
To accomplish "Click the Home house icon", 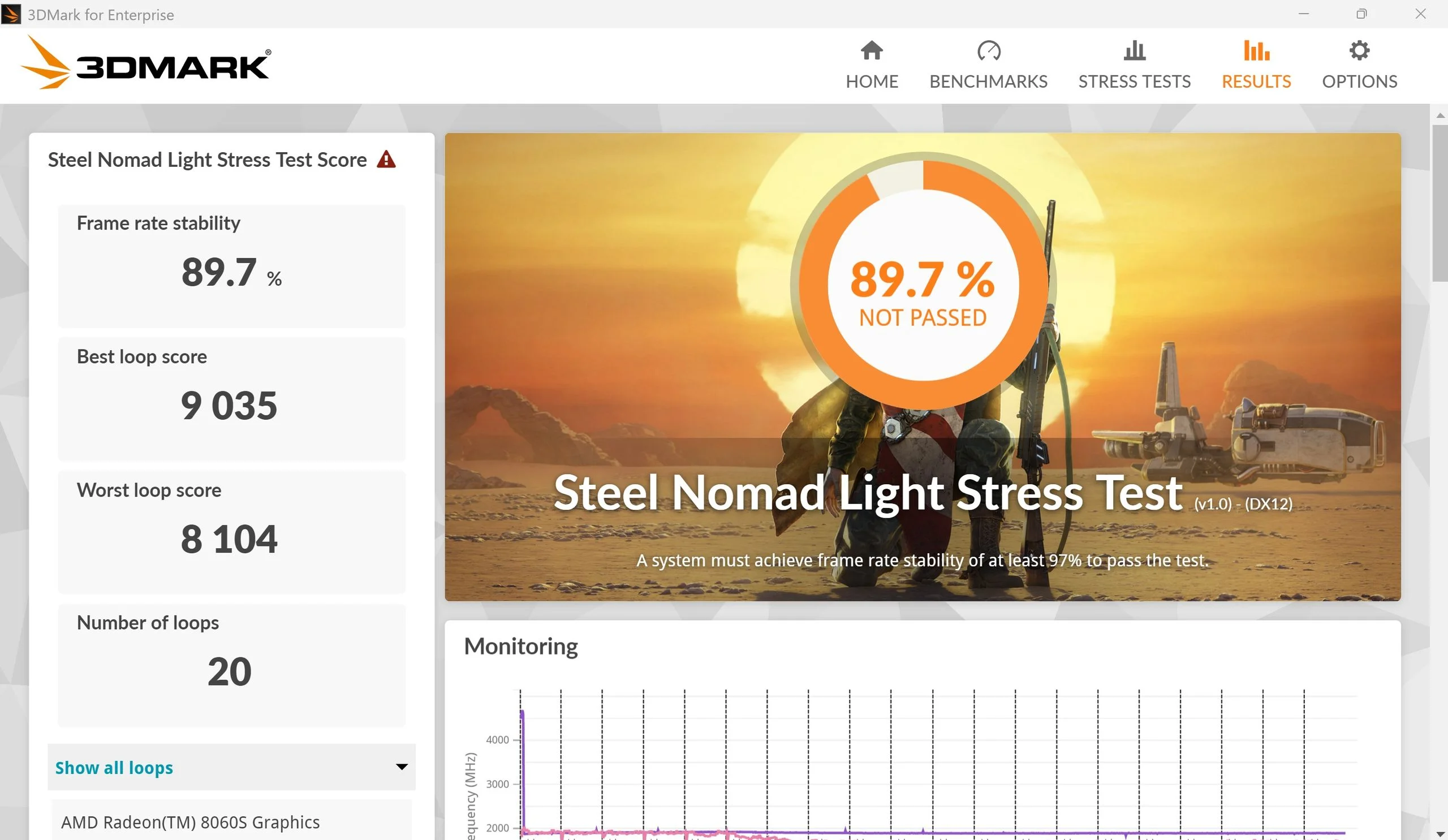I will coord(871,50).
